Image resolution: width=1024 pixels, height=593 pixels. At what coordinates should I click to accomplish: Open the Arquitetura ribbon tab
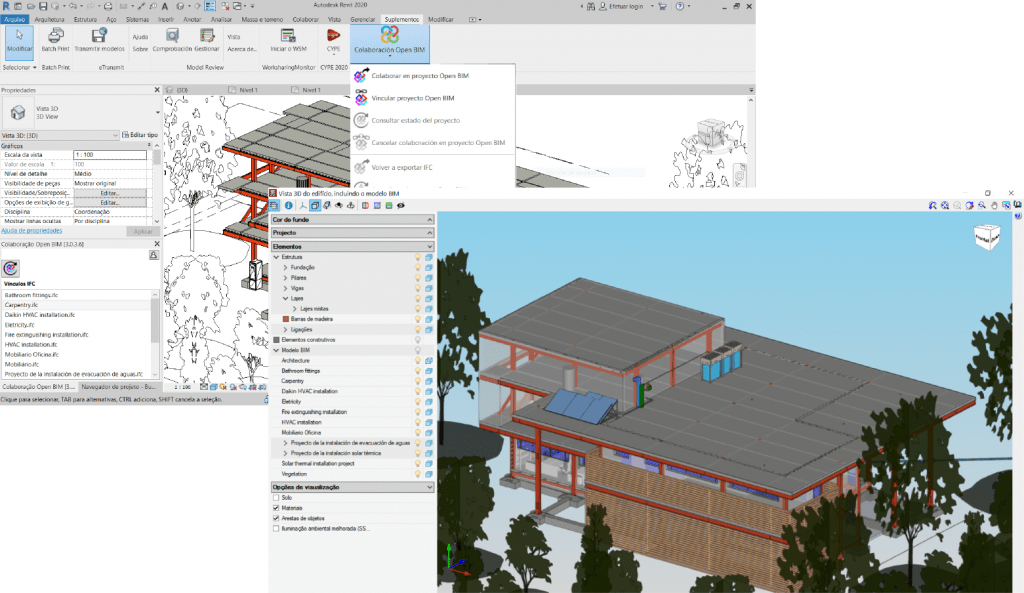pyautogui.click(x=50, y=20)
